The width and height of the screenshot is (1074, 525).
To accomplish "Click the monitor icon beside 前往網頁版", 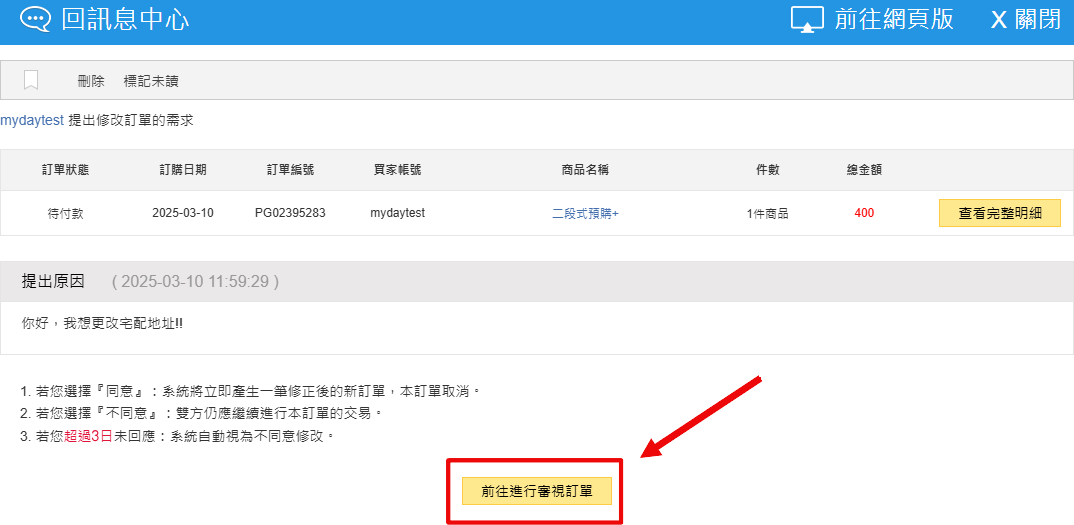I will click(807, 19).
